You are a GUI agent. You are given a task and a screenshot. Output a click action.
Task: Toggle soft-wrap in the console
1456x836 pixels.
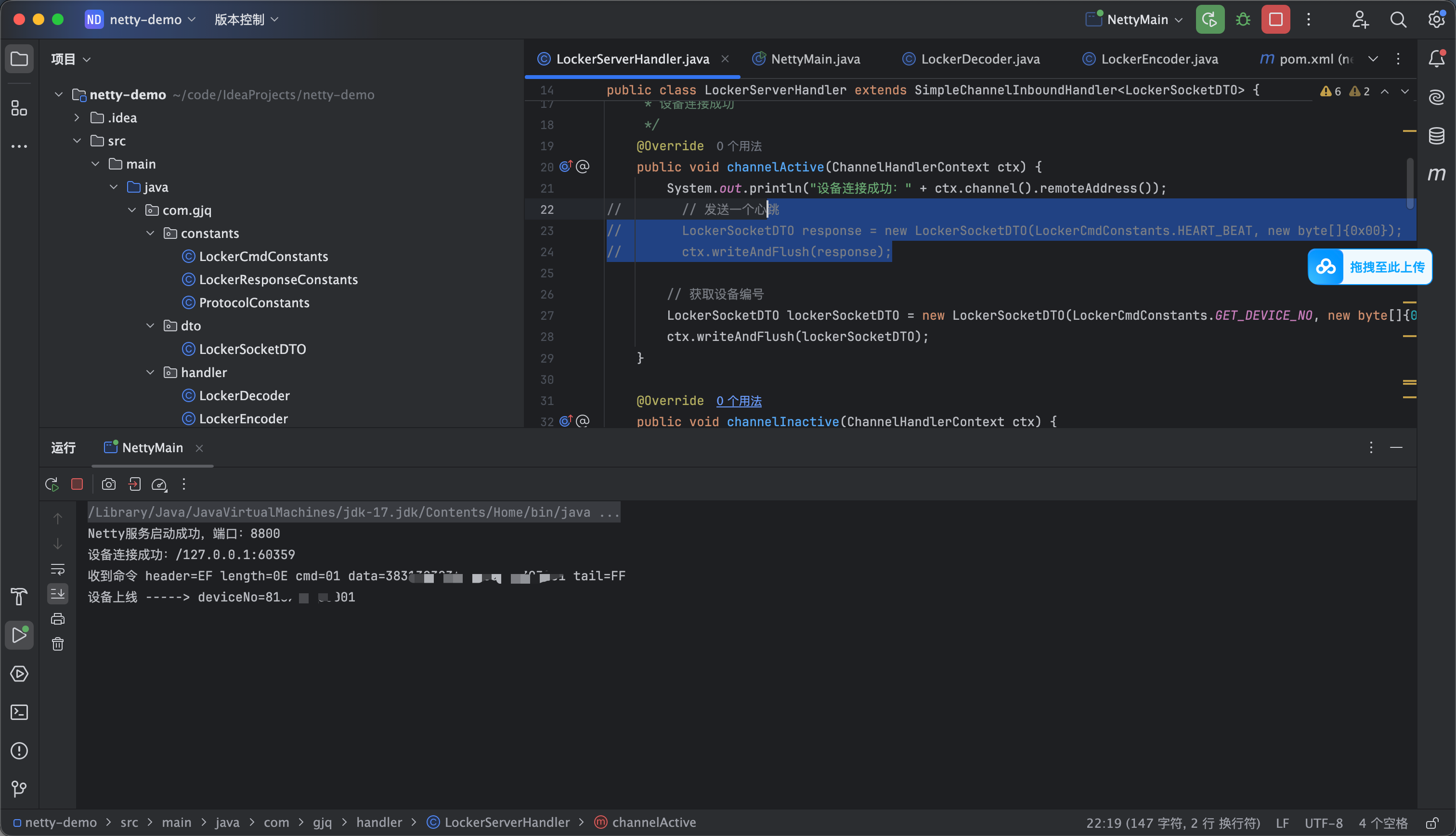pos(58,569)
